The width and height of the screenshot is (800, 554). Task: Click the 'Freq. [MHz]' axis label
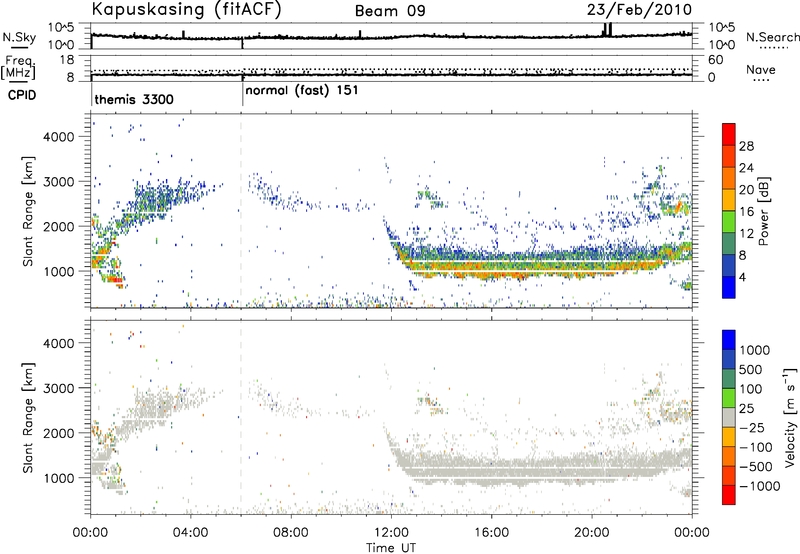pos(19,67)
